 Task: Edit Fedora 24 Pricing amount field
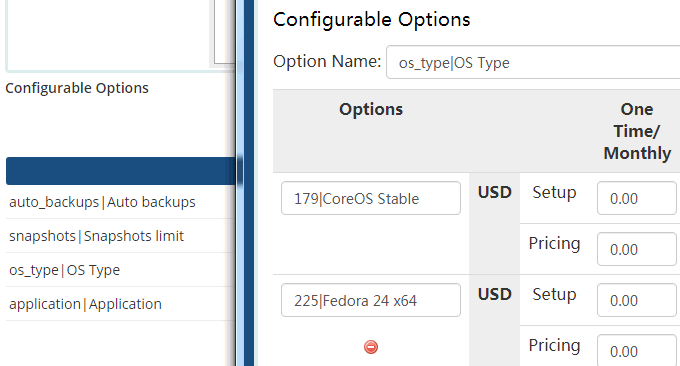[x=637, y=350]
